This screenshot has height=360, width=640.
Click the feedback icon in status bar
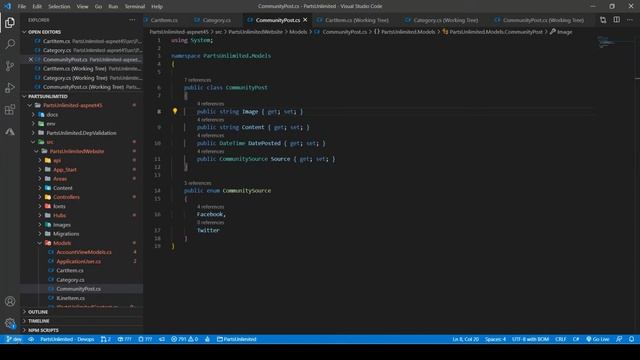(619, 339)
